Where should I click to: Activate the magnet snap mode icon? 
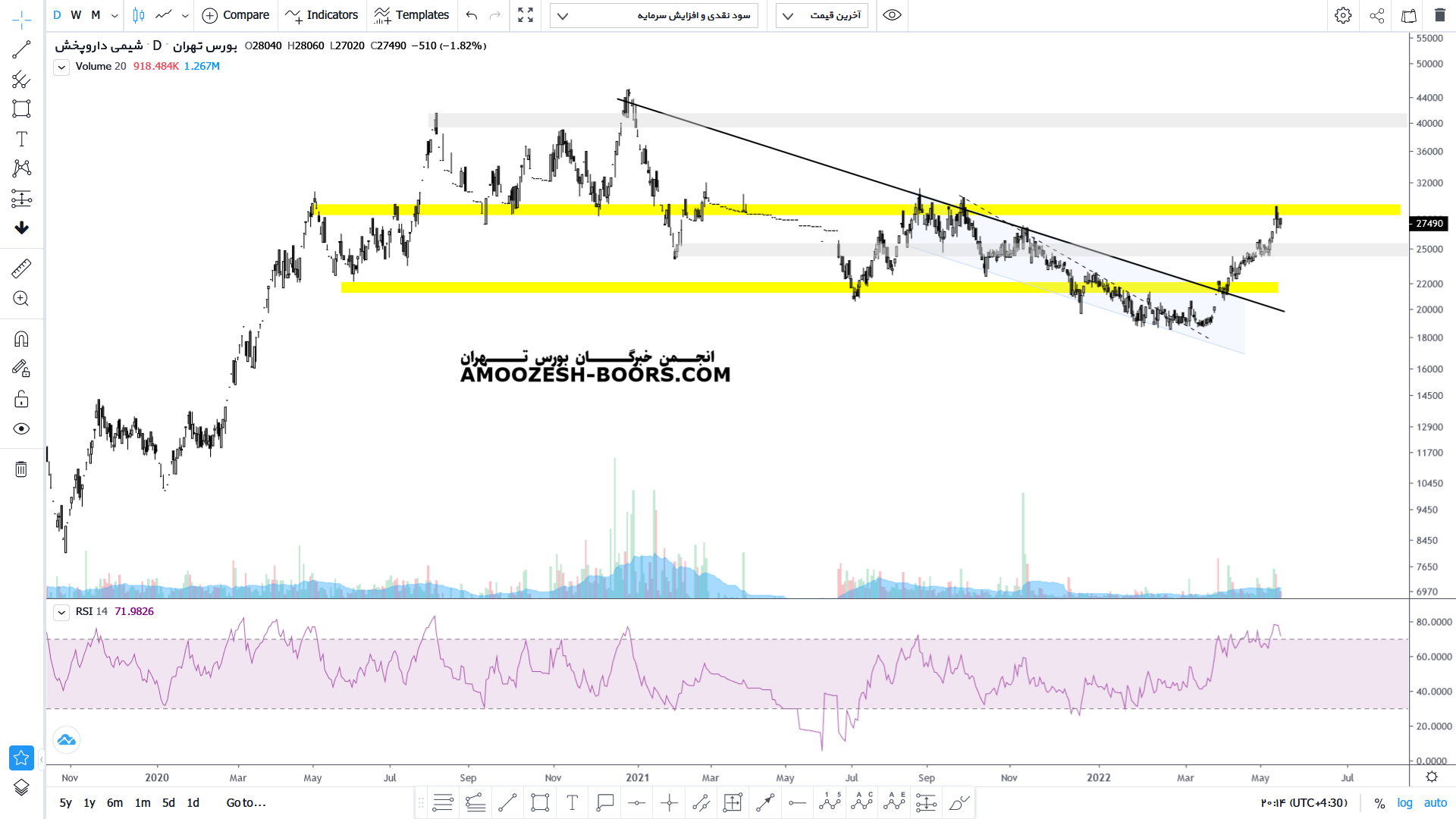coord(21,339)
